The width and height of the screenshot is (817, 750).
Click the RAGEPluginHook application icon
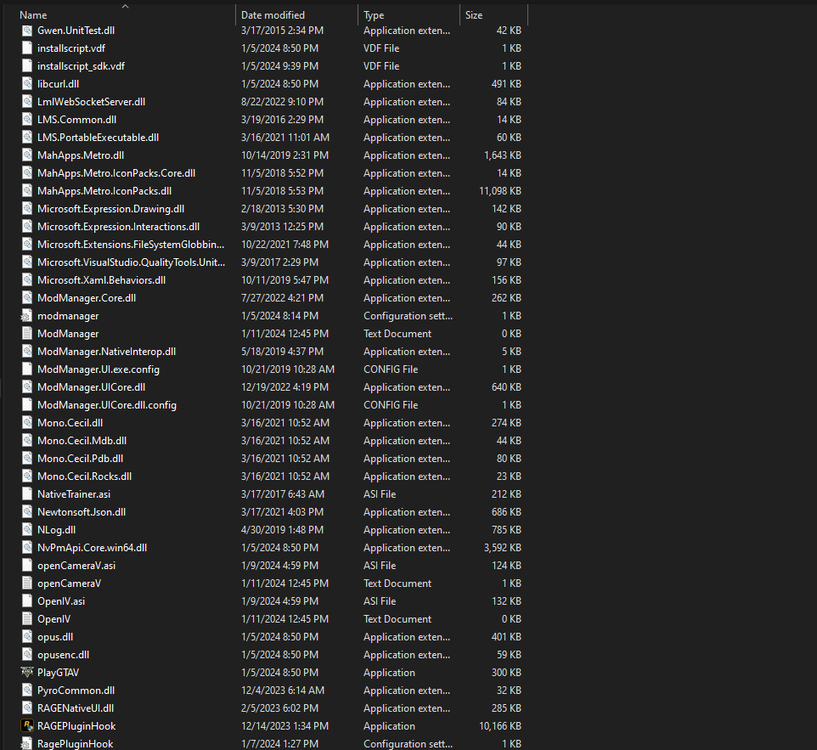[x=27, y=726]
